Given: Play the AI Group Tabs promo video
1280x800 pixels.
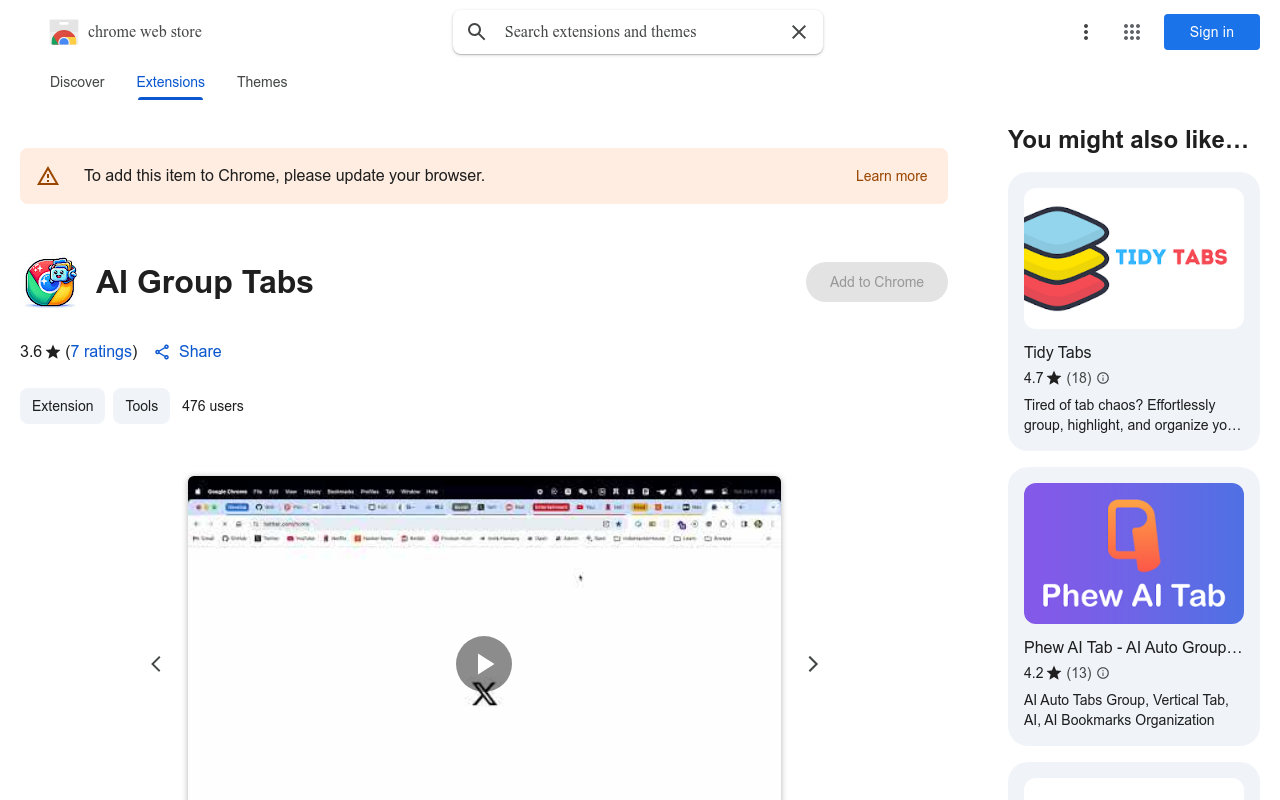Looking at the screenshot, I should click(484, 664).
